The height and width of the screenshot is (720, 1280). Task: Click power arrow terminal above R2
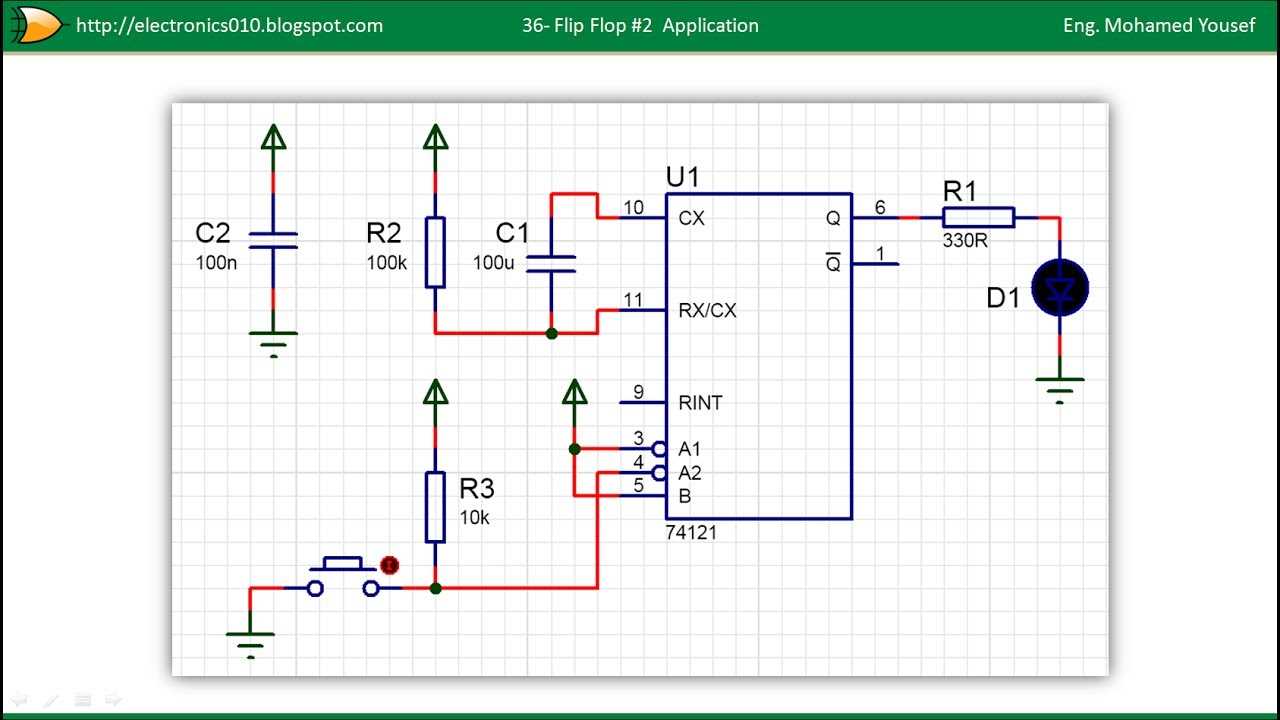point(435,137)
